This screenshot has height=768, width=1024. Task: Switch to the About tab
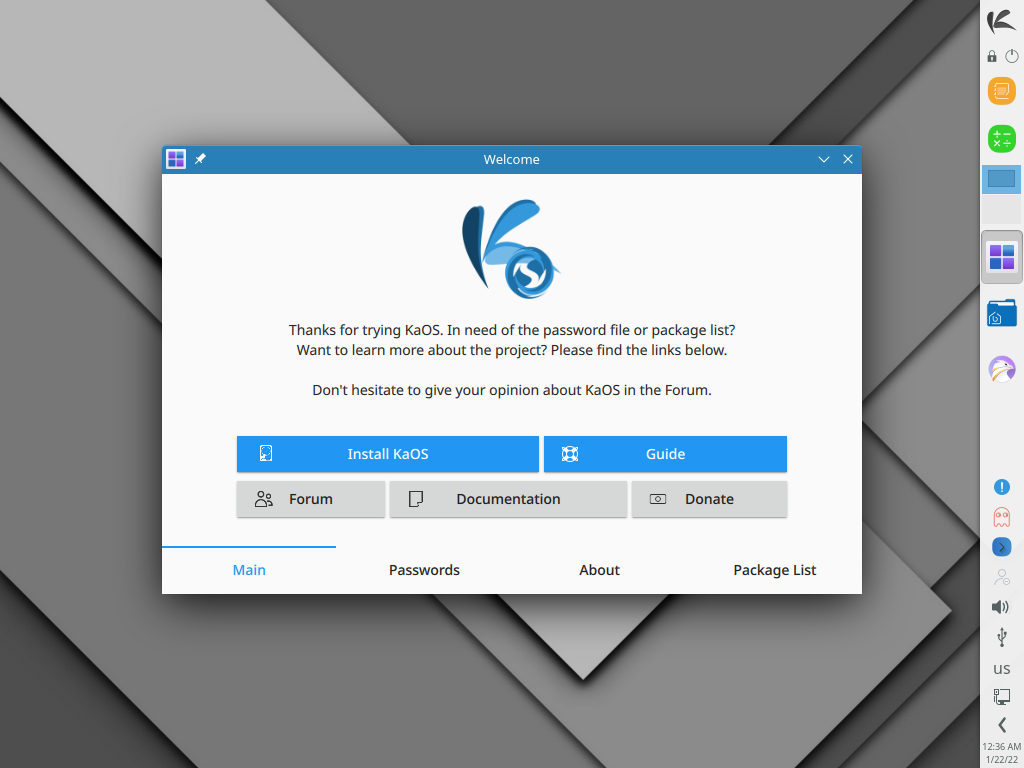point(599,570)
